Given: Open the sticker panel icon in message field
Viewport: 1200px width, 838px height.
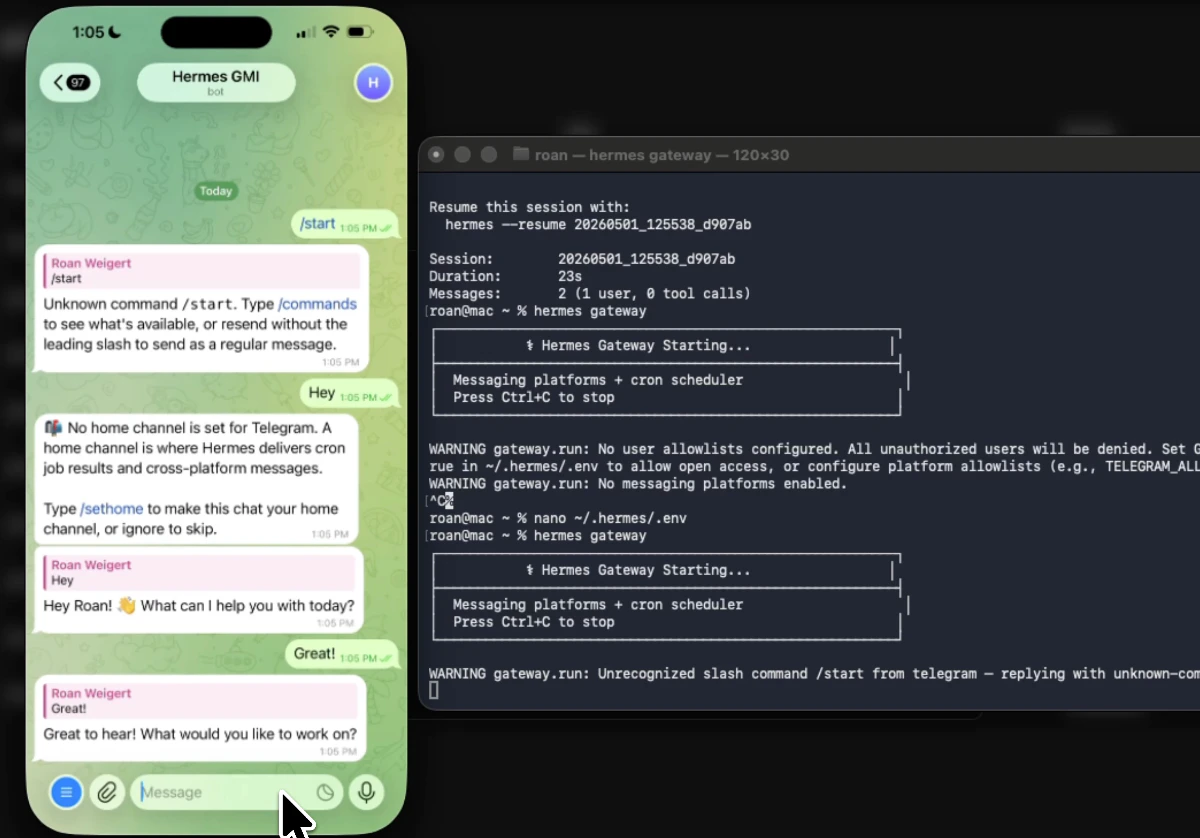Looking at the screenshot, I should click(x=325, y=792).
